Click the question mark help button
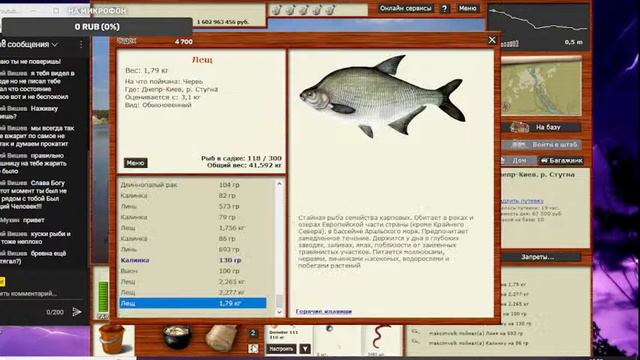Image resolution: width=640 pixels, height=360 pixels. coord(444,8)
